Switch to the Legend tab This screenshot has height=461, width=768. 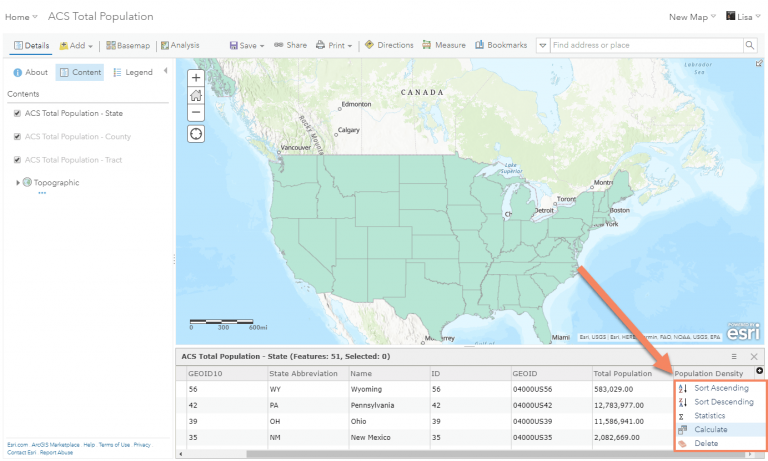tap(133, 73)
